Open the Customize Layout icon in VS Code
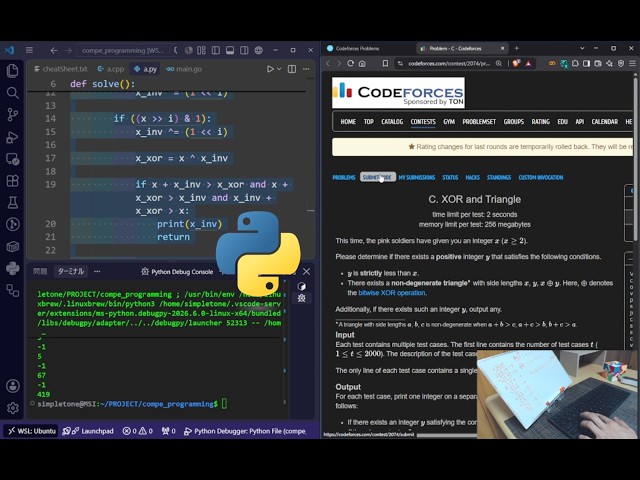 click(202, 50)
